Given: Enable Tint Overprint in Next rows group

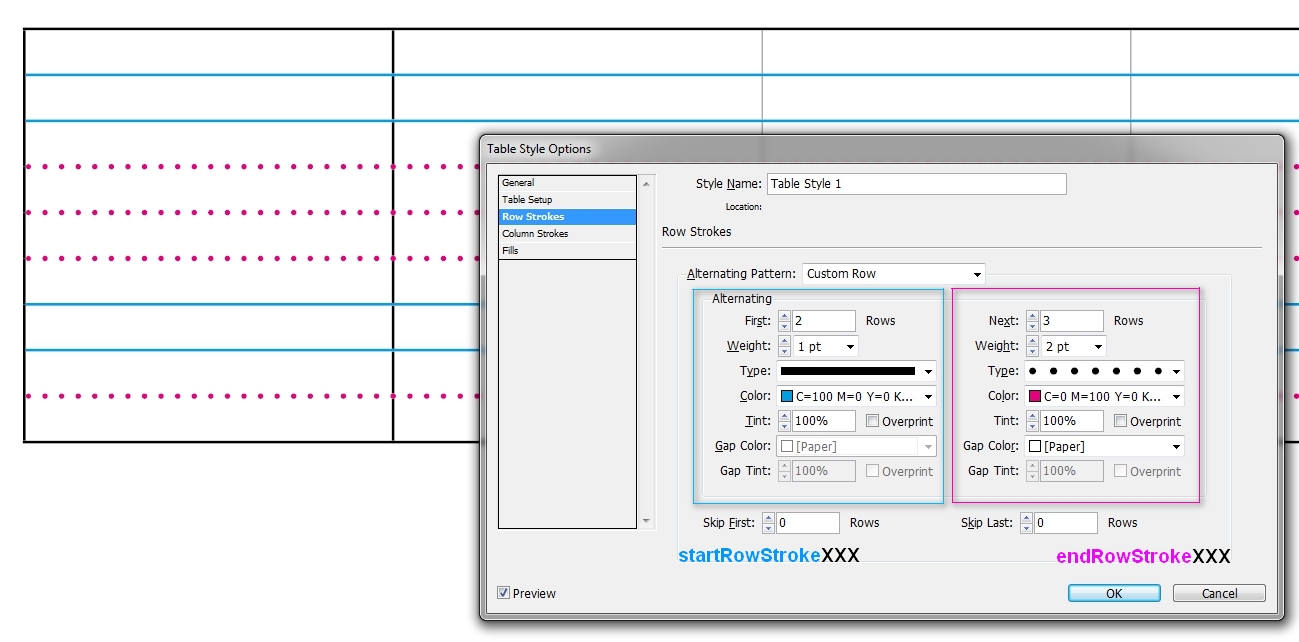Looking at the screenshot, I should [x=1120, y=421].
